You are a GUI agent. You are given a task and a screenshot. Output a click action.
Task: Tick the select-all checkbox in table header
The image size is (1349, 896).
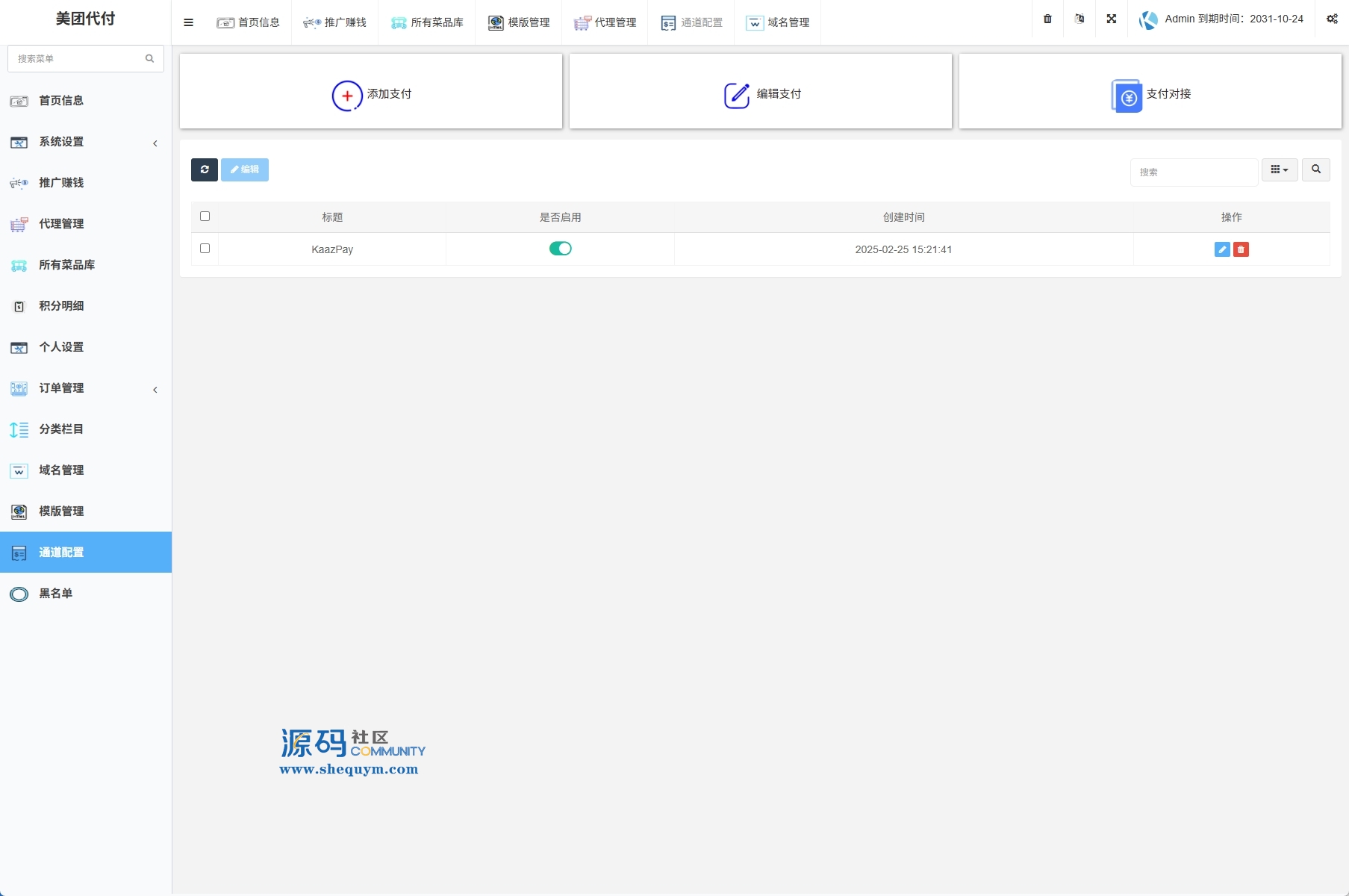click(x=205, y=217)
